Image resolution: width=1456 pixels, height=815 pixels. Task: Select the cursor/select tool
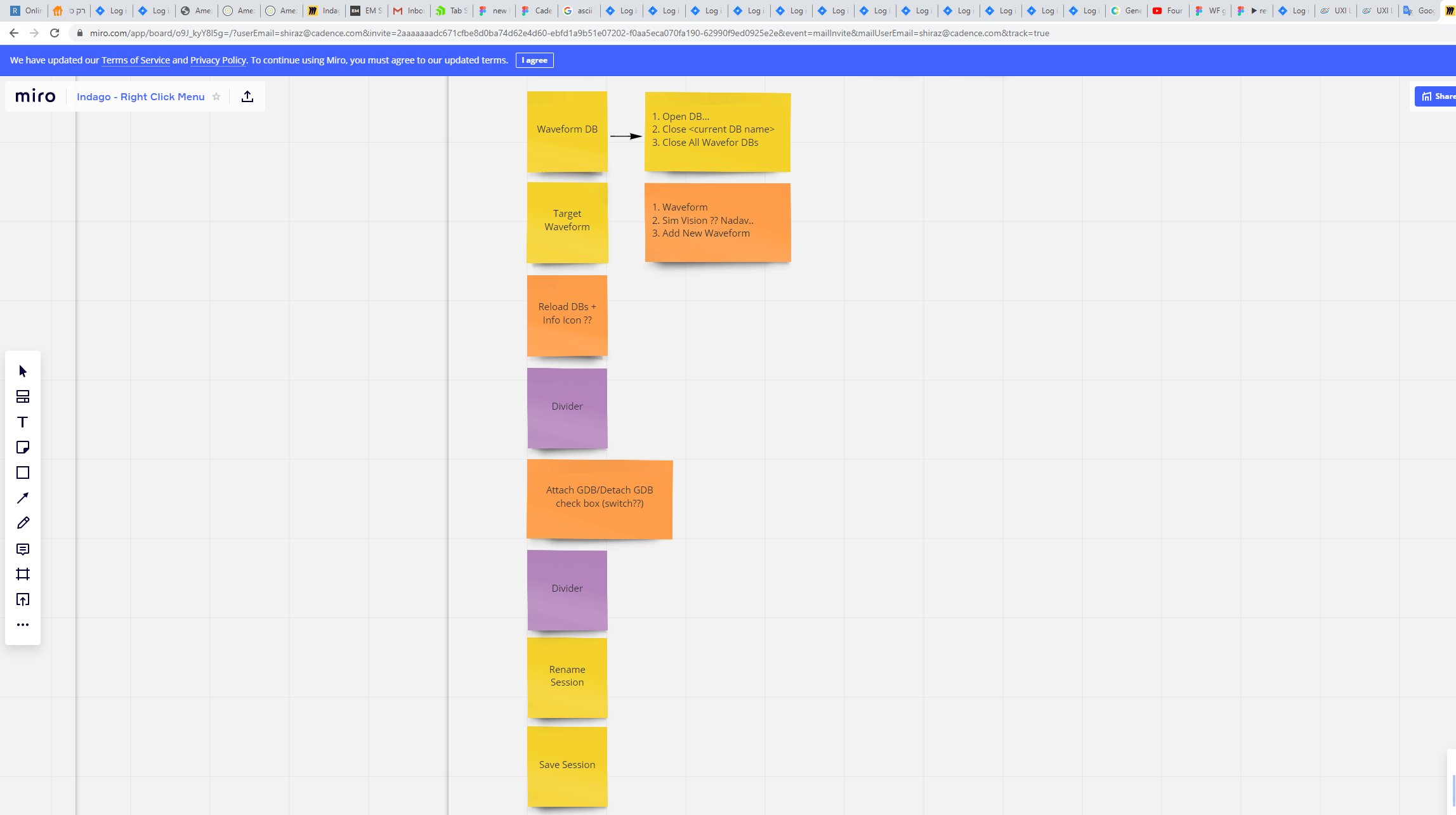point(23,371)
